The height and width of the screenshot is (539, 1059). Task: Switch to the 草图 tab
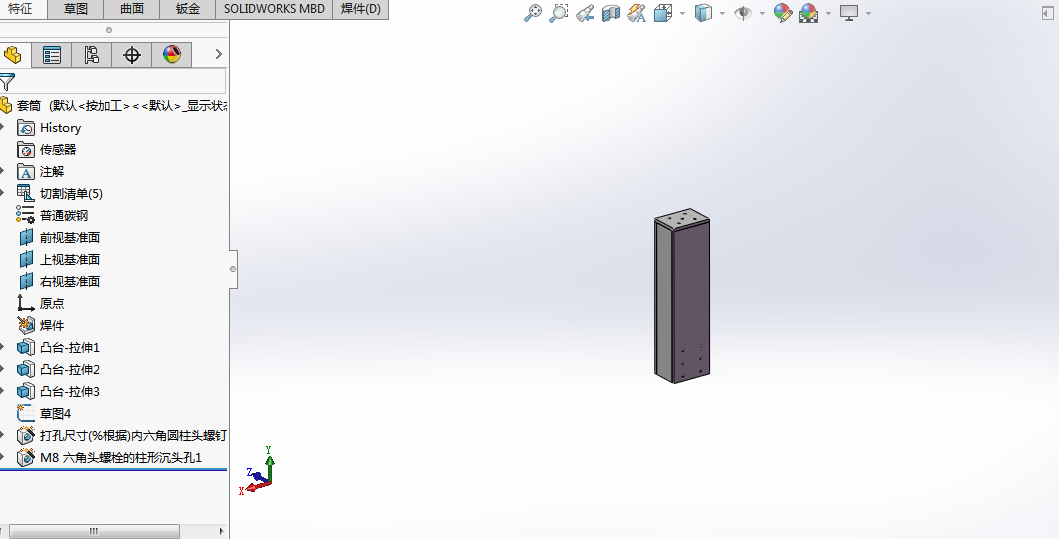coord(76,9)
